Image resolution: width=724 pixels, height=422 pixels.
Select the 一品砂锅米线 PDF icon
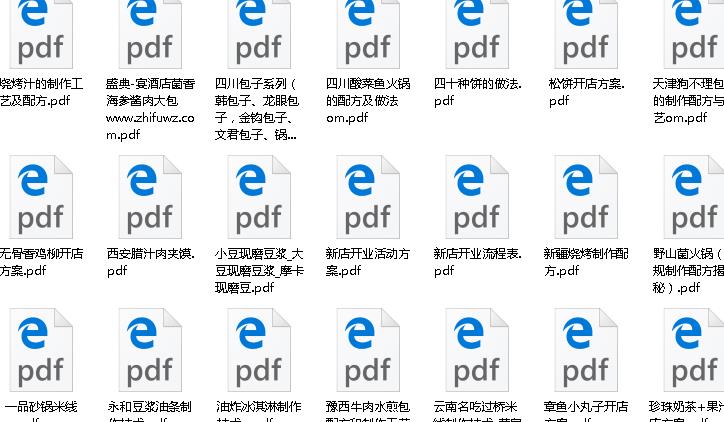[41, 350]
